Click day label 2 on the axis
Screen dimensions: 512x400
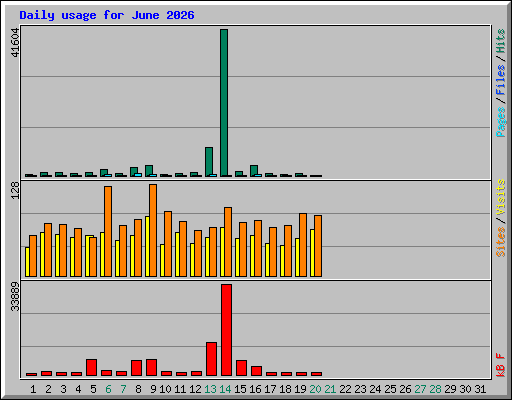(x=48, y=389)
